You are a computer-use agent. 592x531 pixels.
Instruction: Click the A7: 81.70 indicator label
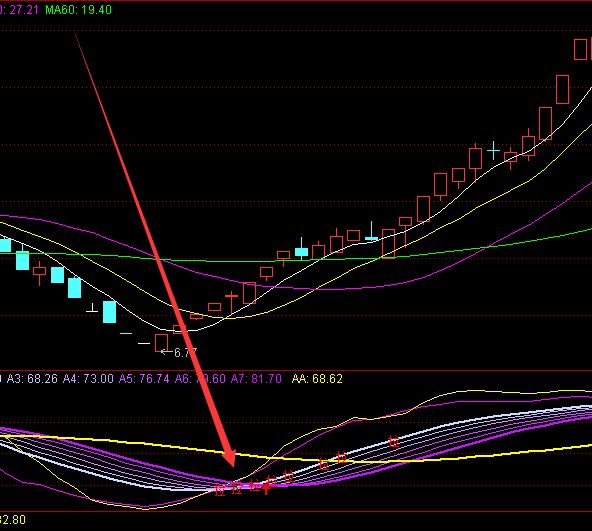point(256,378)
